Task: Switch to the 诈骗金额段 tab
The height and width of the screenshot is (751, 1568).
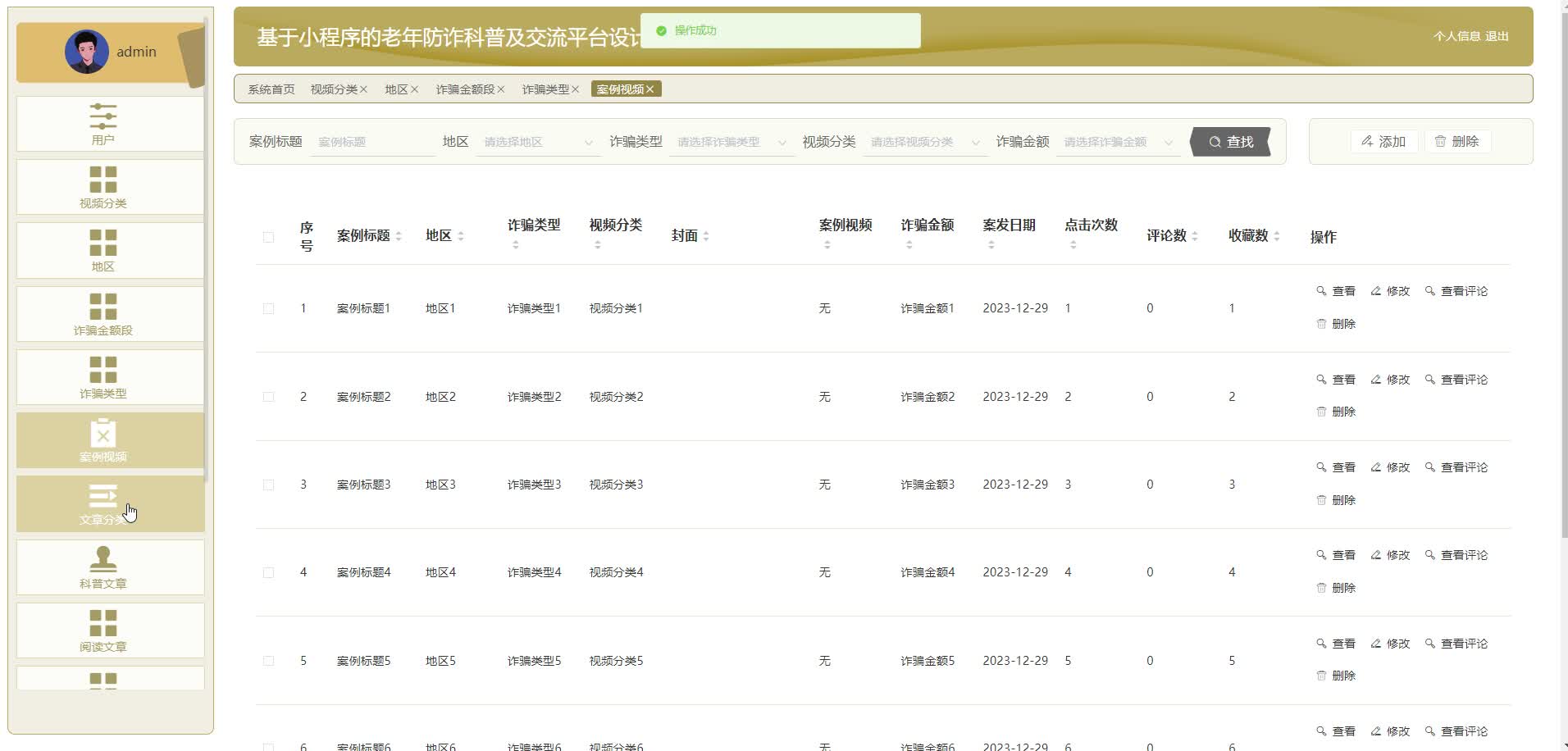Action: point(465,89)
